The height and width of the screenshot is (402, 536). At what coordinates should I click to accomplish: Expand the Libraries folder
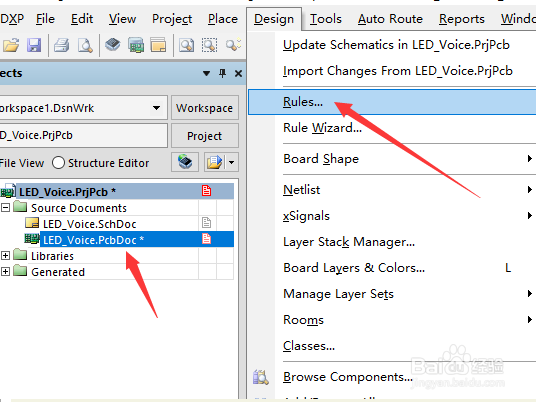pos(5,255)
